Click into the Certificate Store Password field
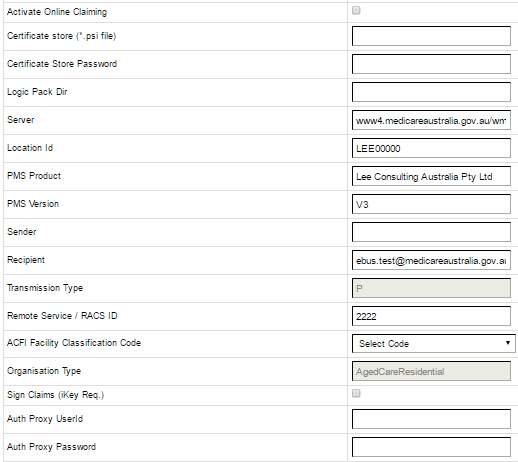 (x=431, y=64)
